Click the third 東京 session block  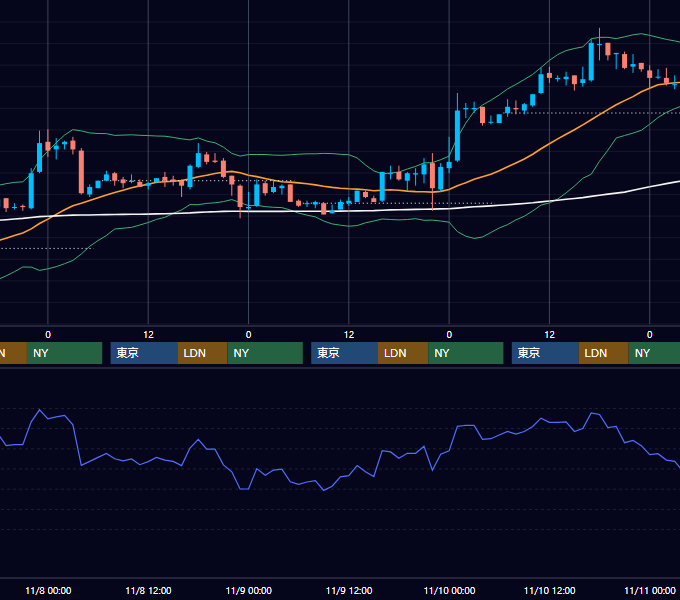(545, 353)
